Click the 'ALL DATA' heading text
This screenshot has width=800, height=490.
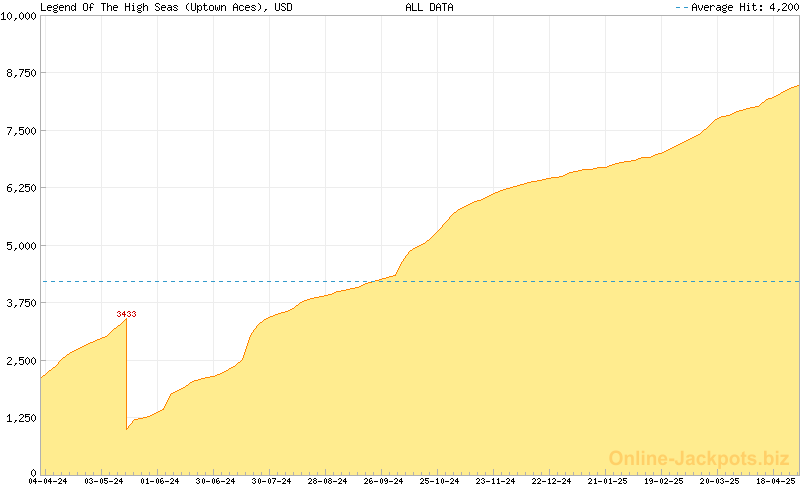429,7
